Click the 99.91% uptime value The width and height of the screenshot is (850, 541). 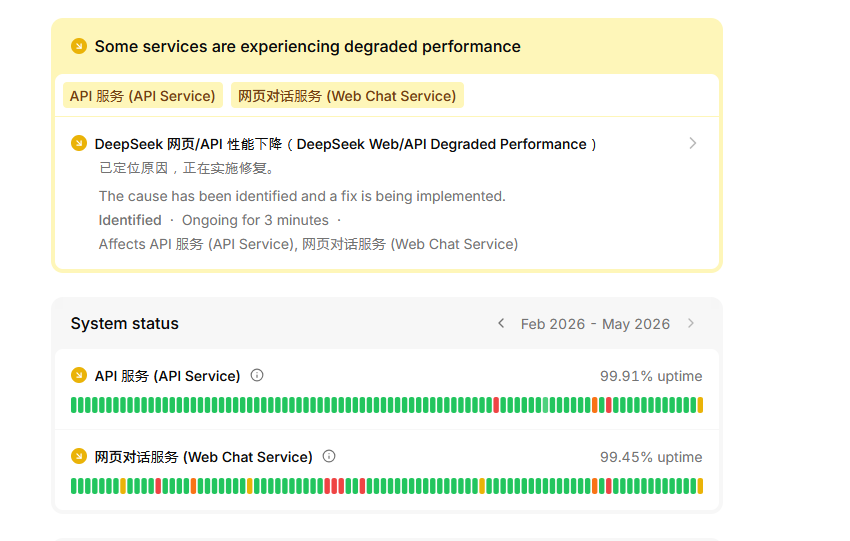point(651,376)
